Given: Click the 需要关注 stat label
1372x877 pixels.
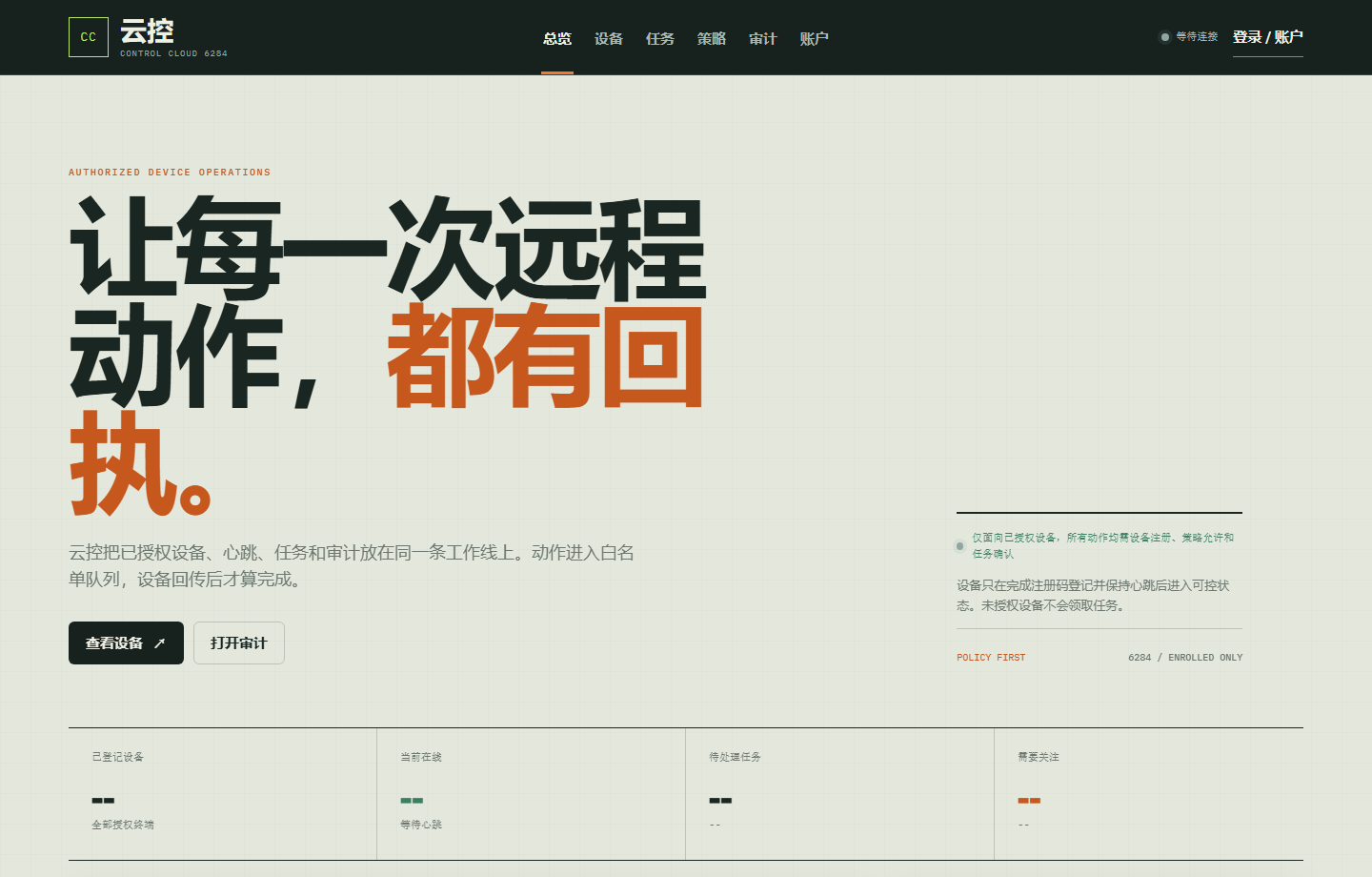Looking at the screenshot, I should 1039,757.
